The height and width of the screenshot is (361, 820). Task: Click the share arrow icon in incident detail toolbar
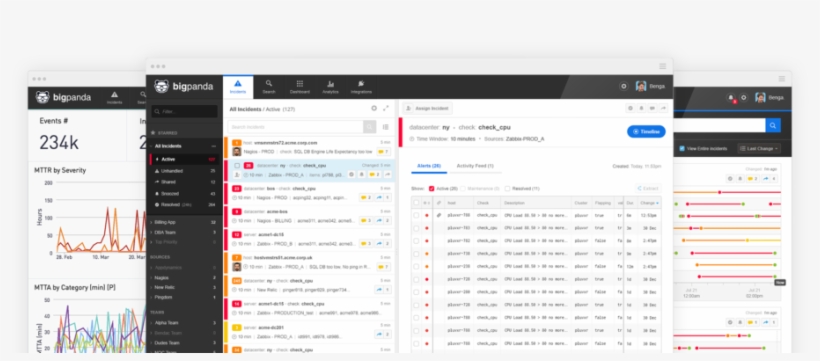pyautogui.click(x=663, y=108)
